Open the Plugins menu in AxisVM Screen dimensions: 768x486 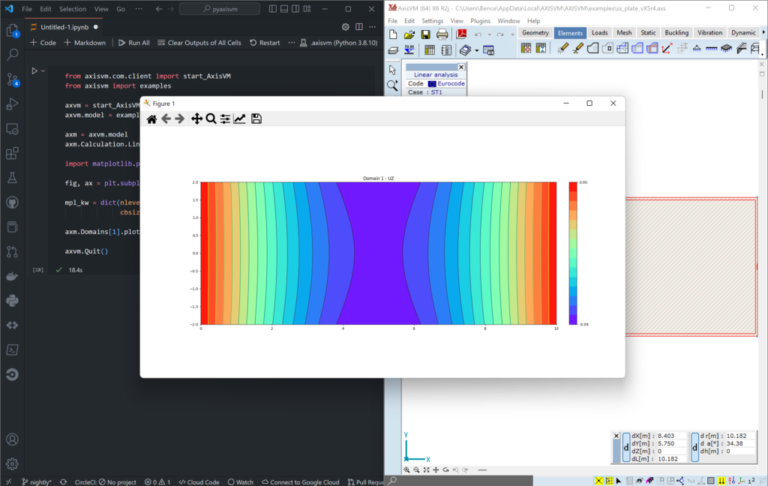click(x=480, y=20)
